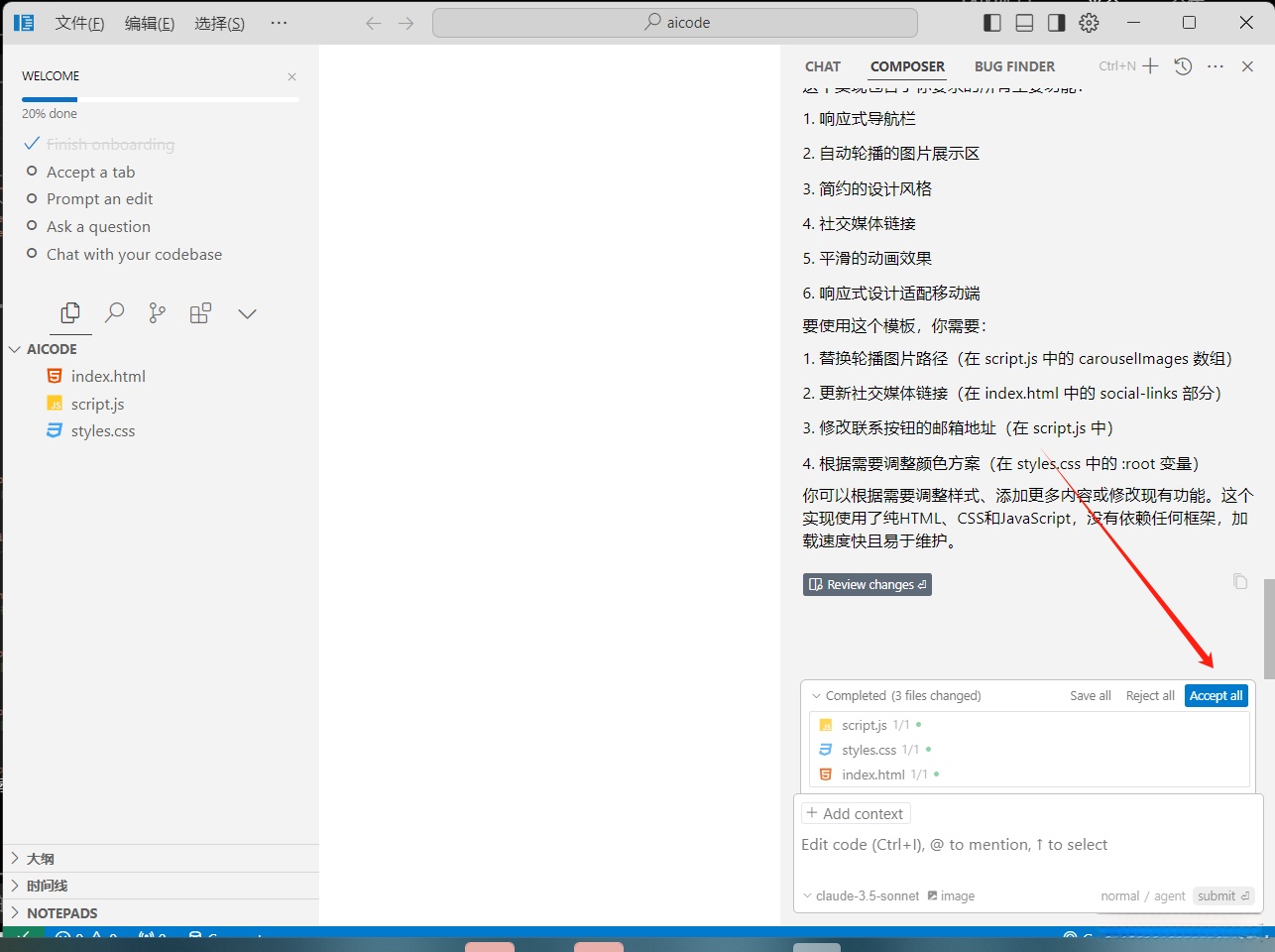Toggle the bottom panel layout icon
The width and height of the screenshot is (1275, 952).
coord(1025,23)
